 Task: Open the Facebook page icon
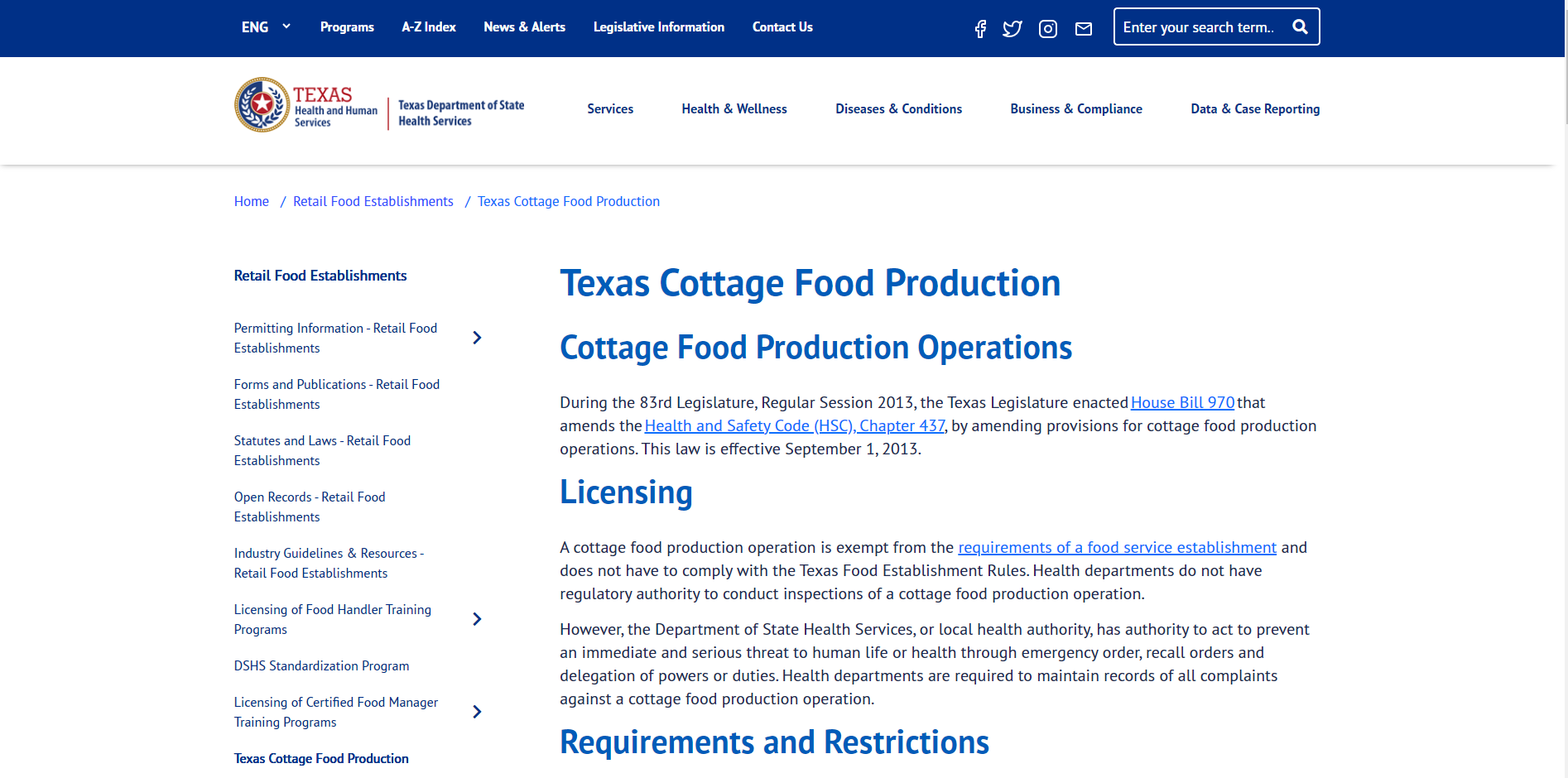click(x=980, y=27)
